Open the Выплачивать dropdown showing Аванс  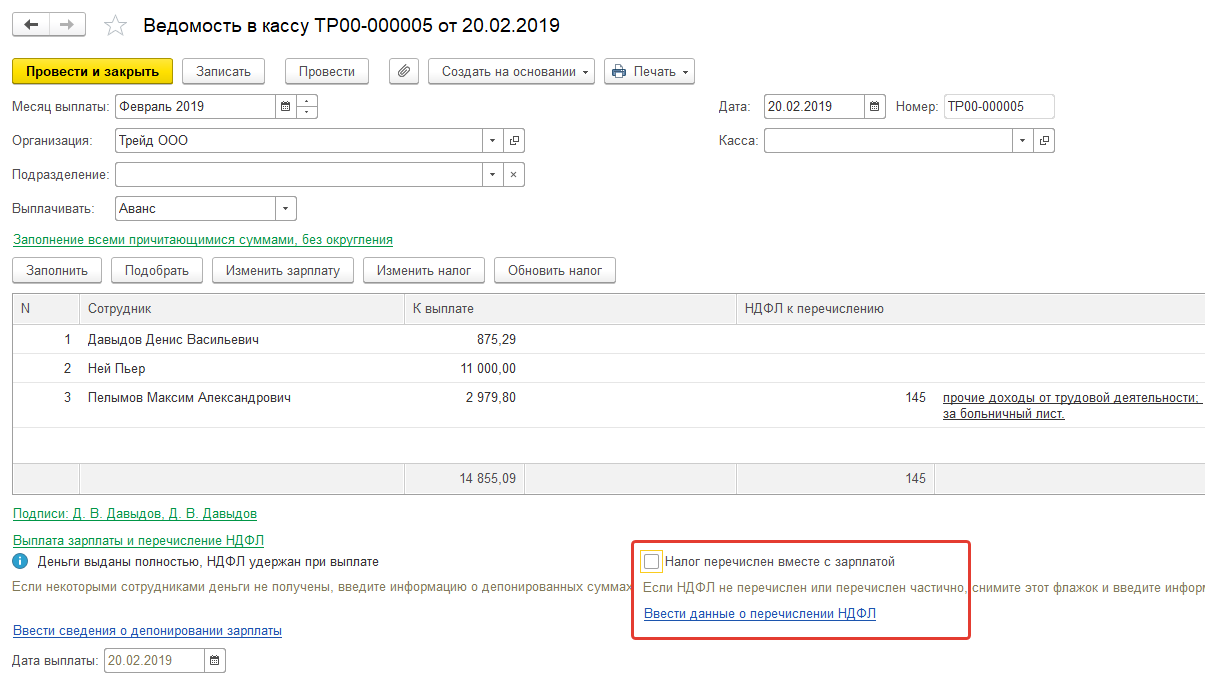[x=286, y=209]
